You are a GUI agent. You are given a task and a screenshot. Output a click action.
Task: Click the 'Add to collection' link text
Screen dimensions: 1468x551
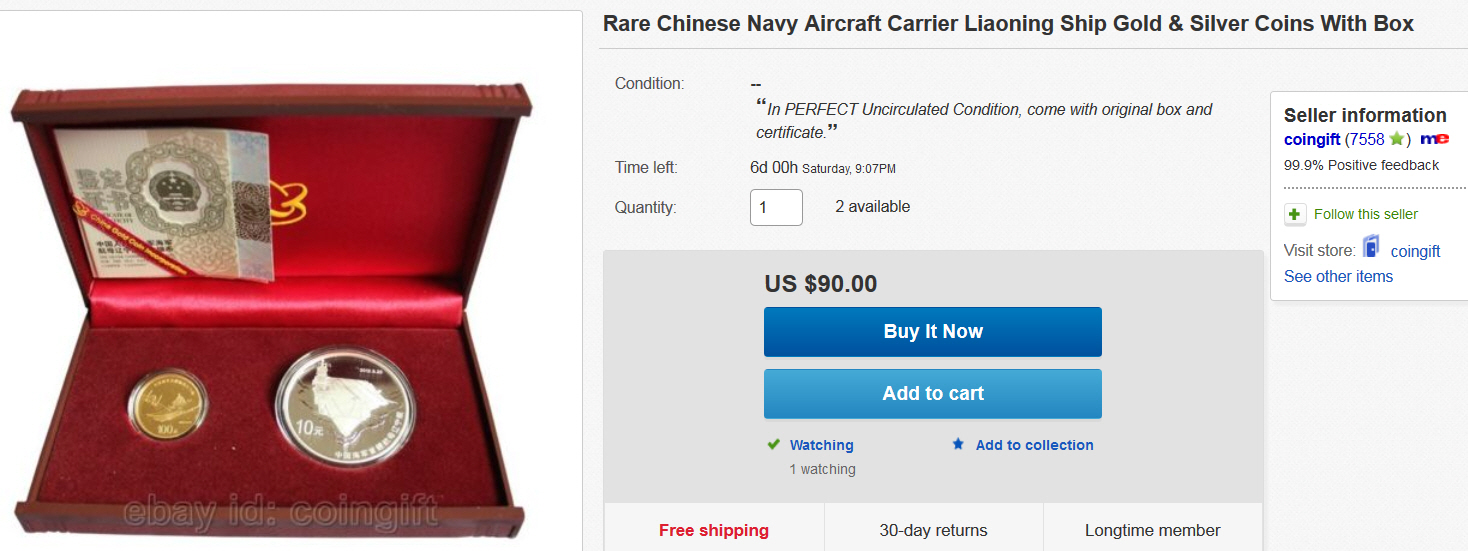pyautogui.click(x=1034, y=445)
